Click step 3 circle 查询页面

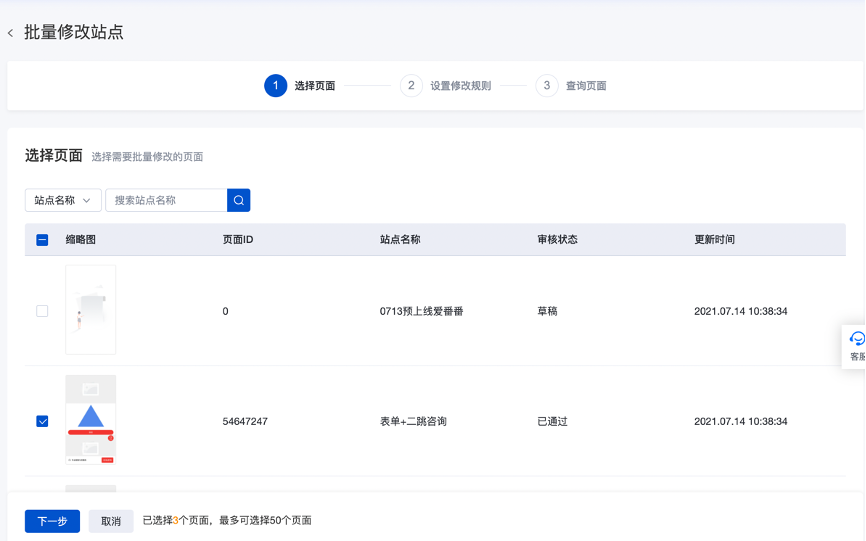point(546,86)
